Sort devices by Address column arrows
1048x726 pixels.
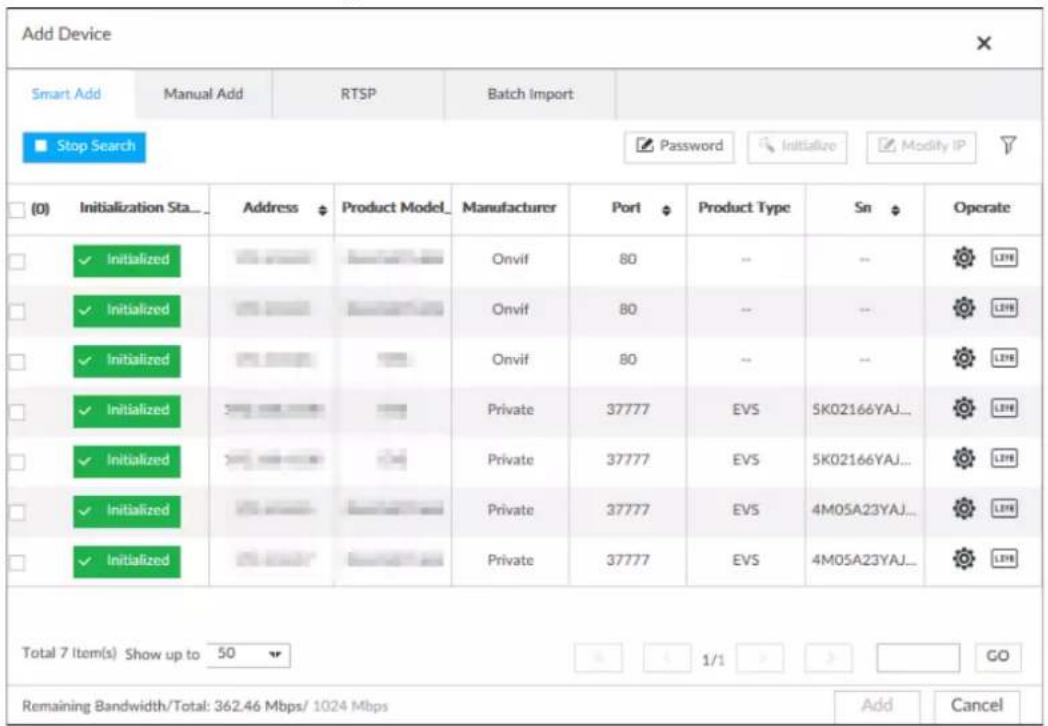[x=322, y=210]
